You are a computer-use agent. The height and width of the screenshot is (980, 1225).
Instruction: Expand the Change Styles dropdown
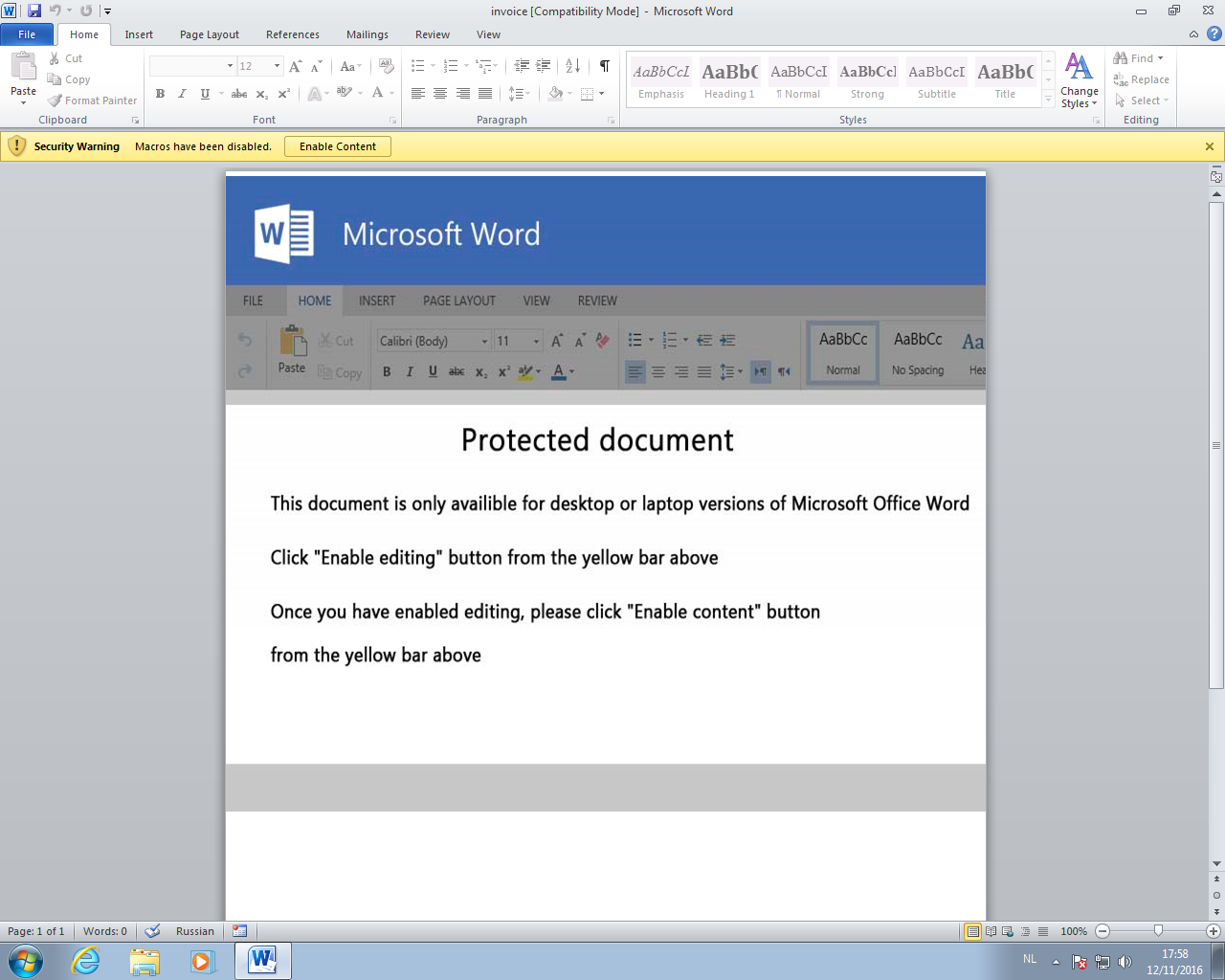[1079, 81]
